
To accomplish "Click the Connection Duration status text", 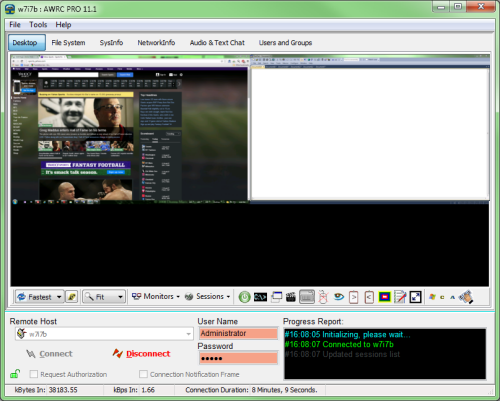I will [x=251, y=390].
